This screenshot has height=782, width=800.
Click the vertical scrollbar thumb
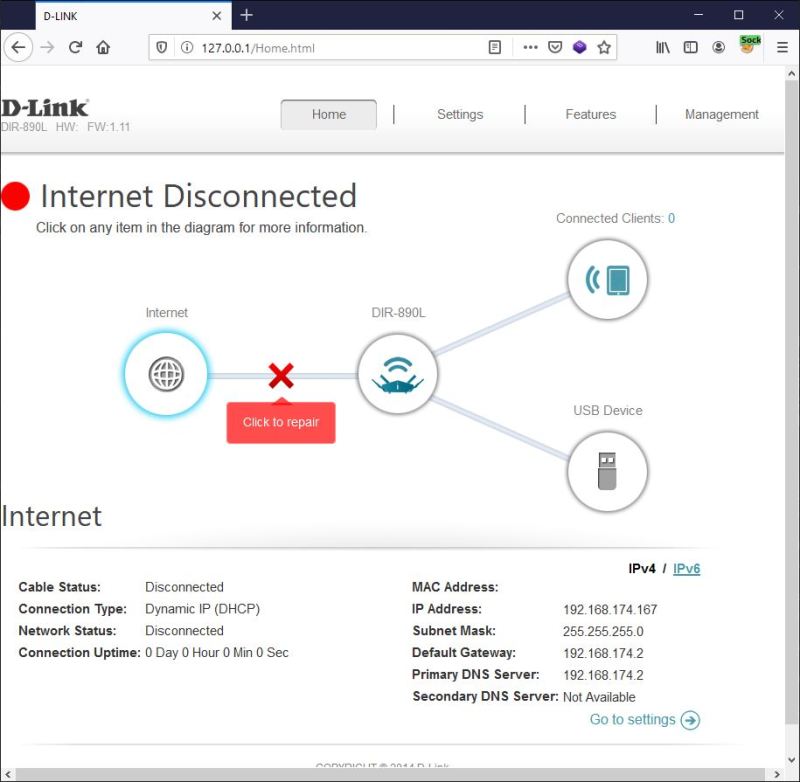click(791, 403)
